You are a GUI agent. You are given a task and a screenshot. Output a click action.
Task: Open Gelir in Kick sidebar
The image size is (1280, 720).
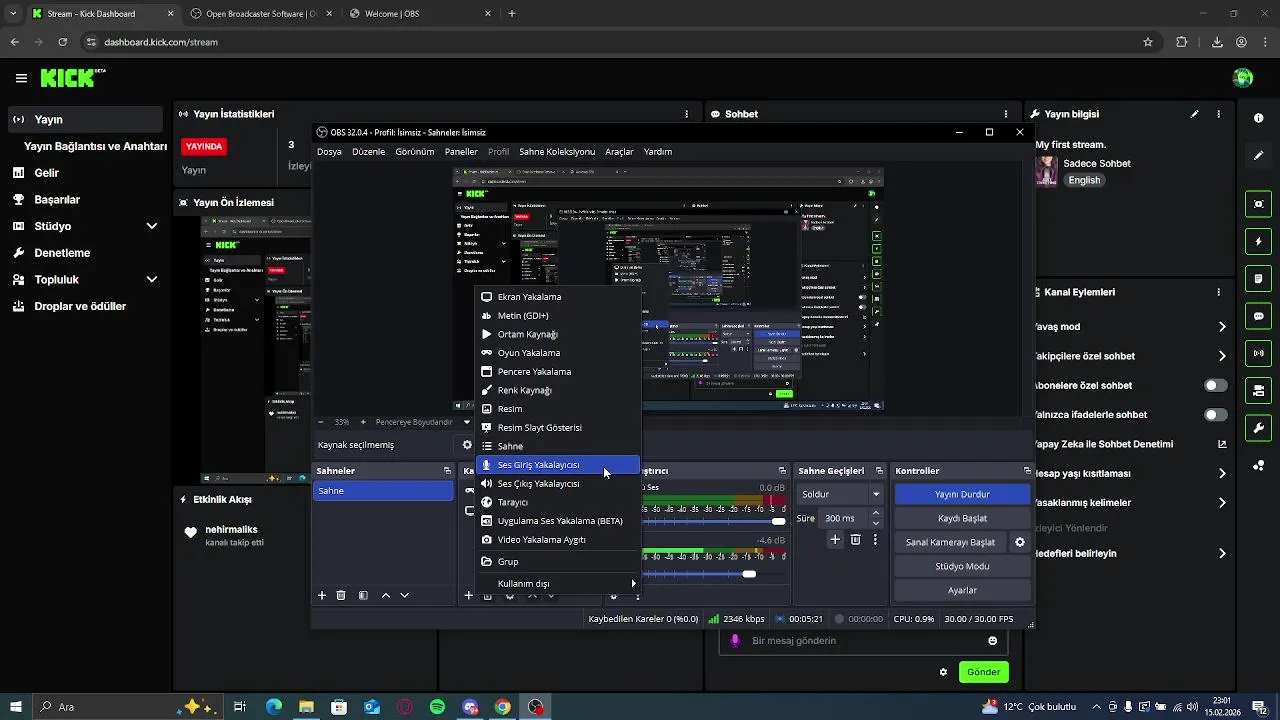[46, 173]
